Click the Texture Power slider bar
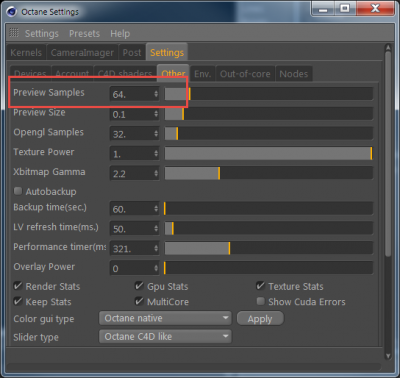 pyautogui.click(x=269, y=154)
